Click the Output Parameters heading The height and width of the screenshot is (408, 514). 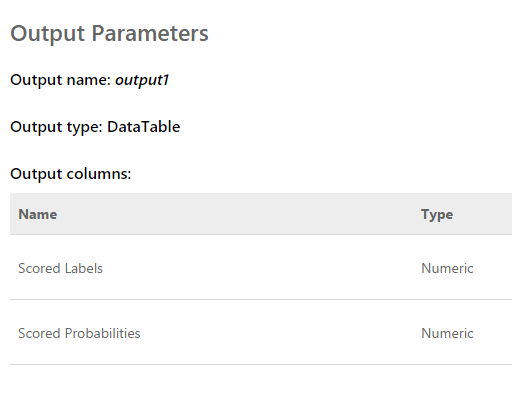coord(109,33)
